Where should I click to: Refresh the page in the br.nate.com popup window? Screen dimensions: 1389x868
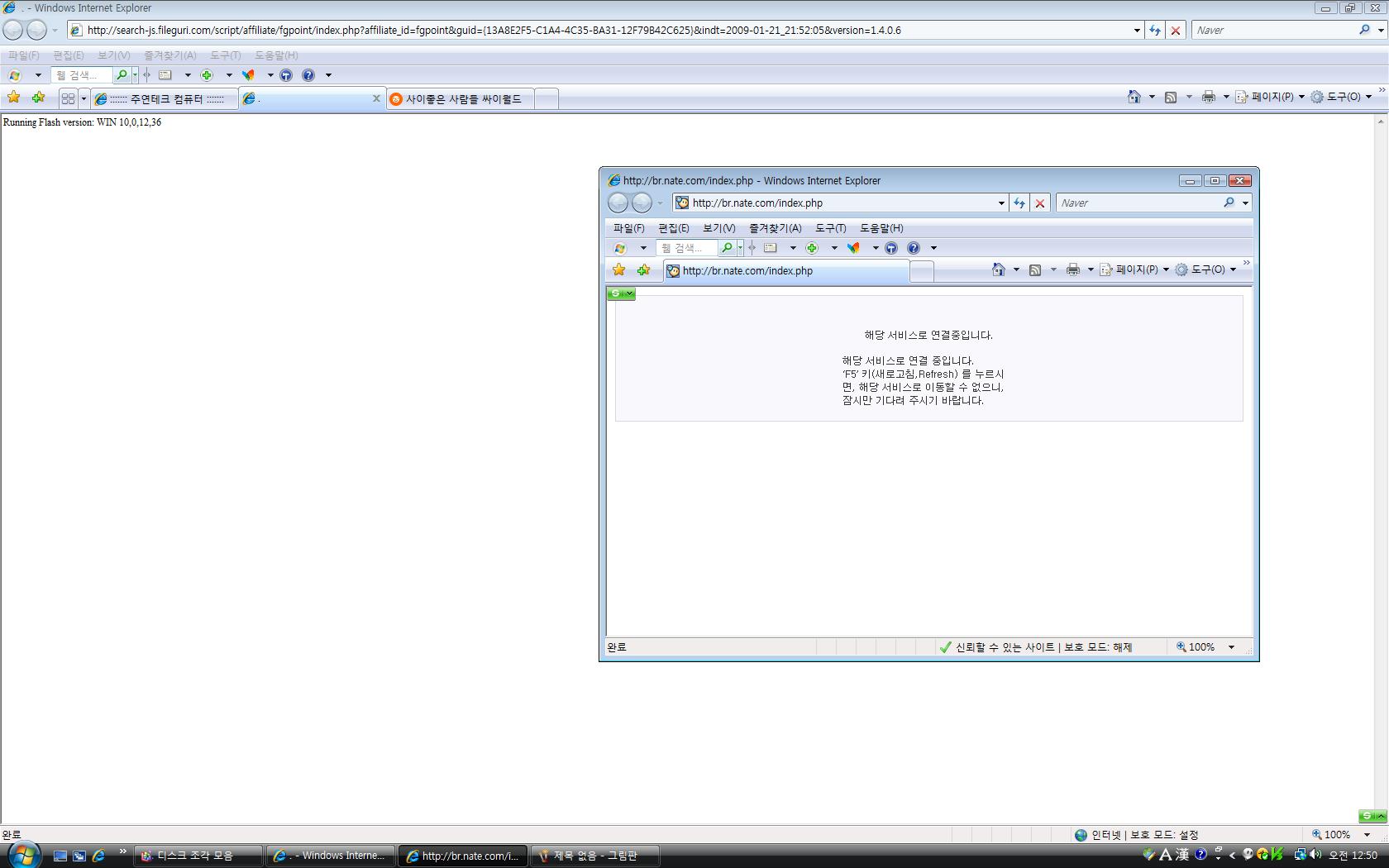coord(1019,203)
